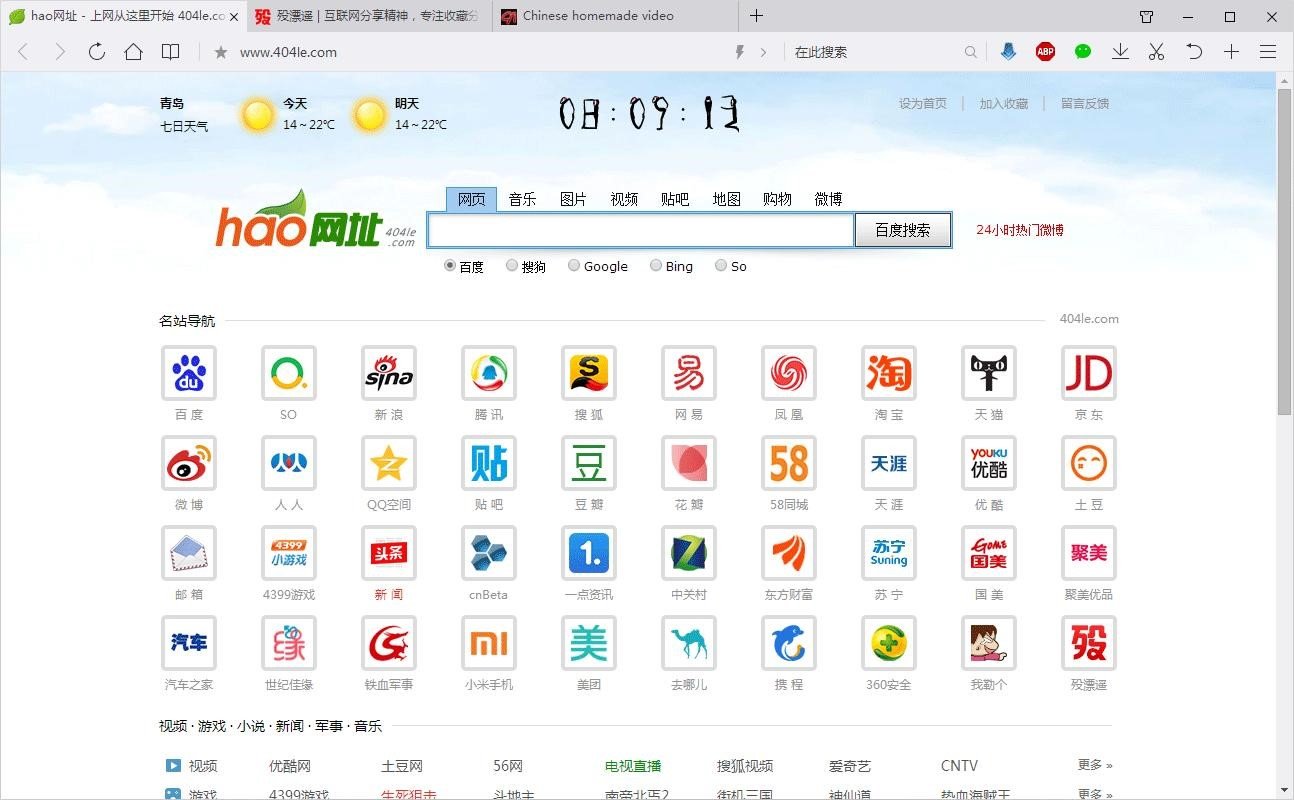Activate the voice search microphone icon

coord(1008,51)
